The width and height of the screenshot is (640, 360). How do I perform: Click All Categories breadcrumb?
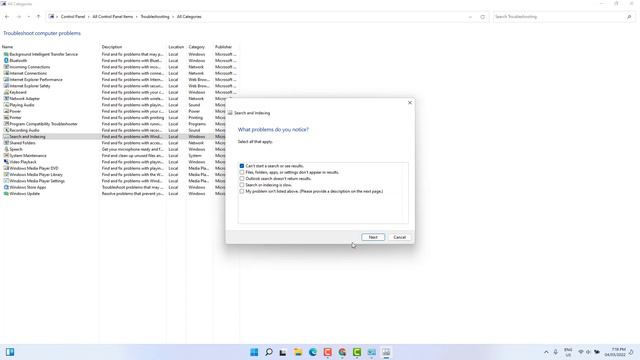[x=189, y=17]
